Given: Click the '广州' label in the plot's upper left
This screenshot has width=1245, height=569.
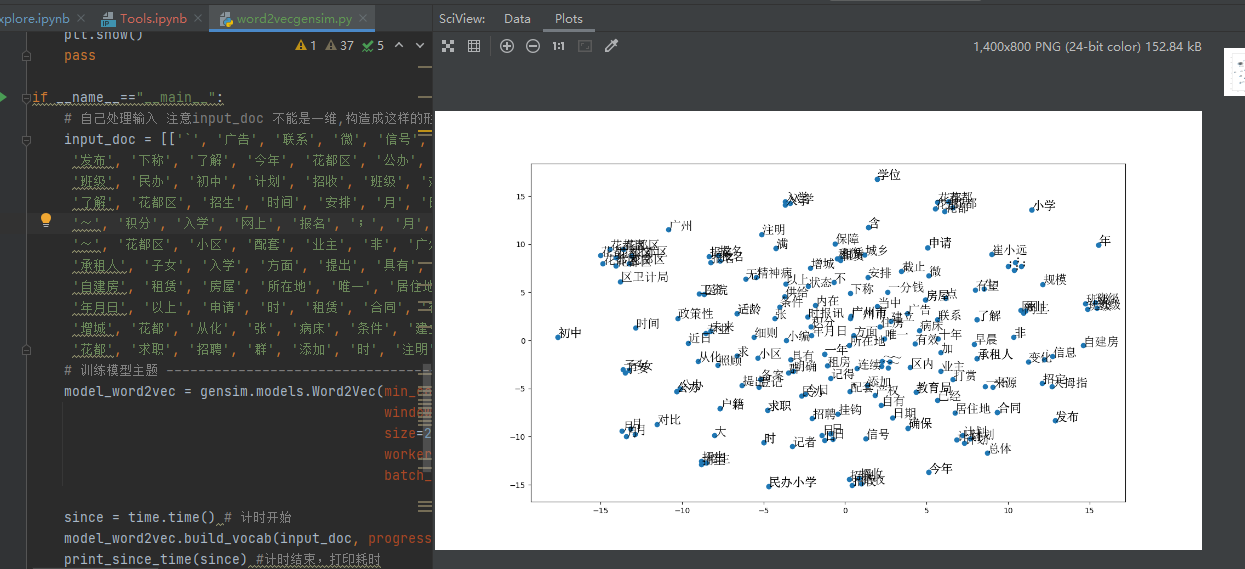Looking at the screenshot, I should coord(681,226).
